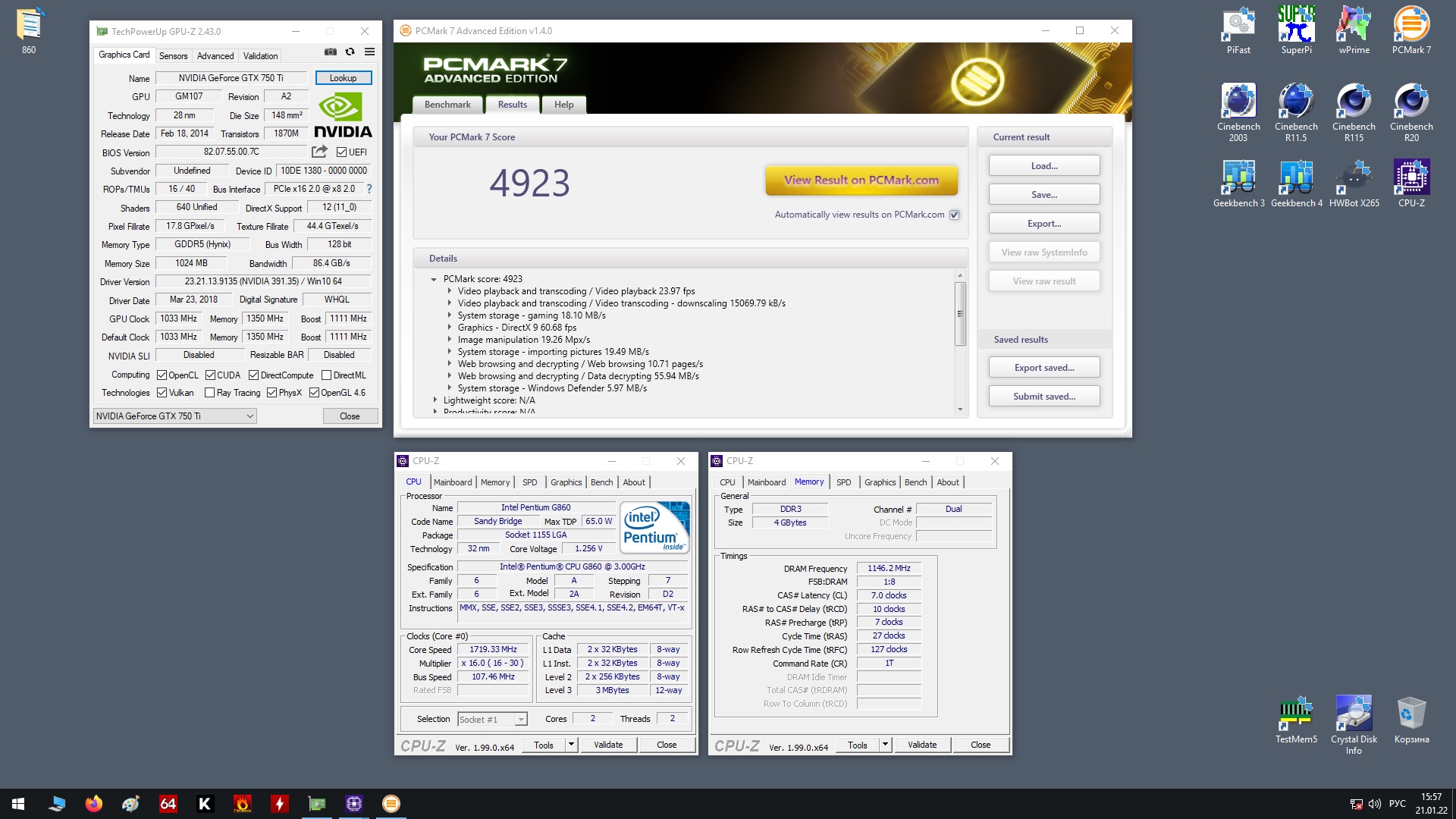
Task: Open Cinebench R15 desktop shortcut
Action: coord(1354,112)
